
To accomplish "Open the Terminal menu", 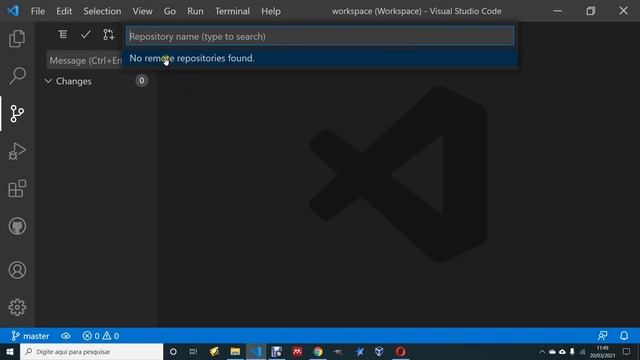I will coord(232,11).
